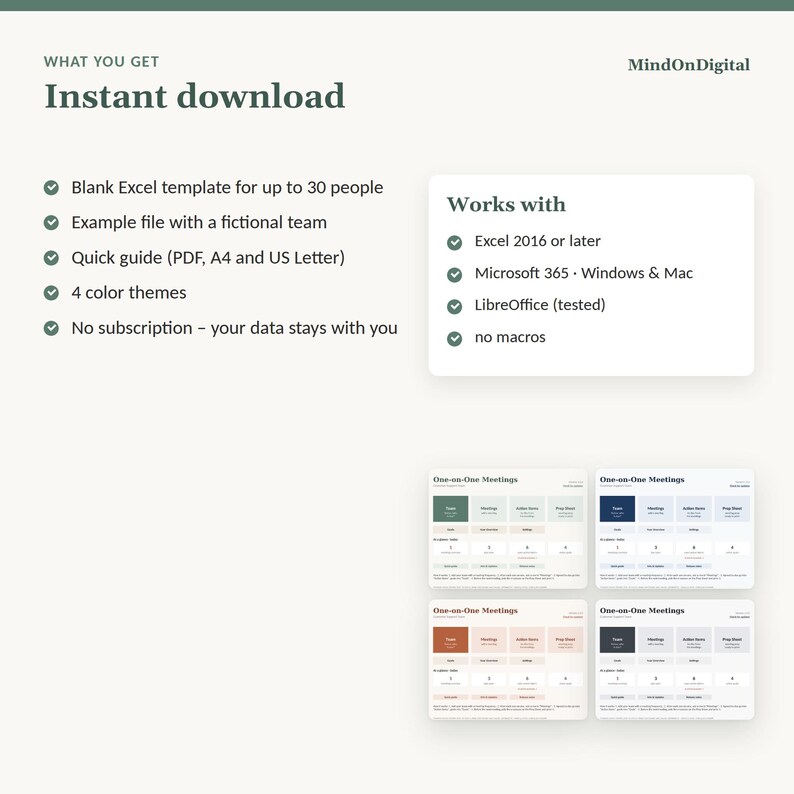Click the checkmark beside Microsoft 365 line

pos(455,274)
